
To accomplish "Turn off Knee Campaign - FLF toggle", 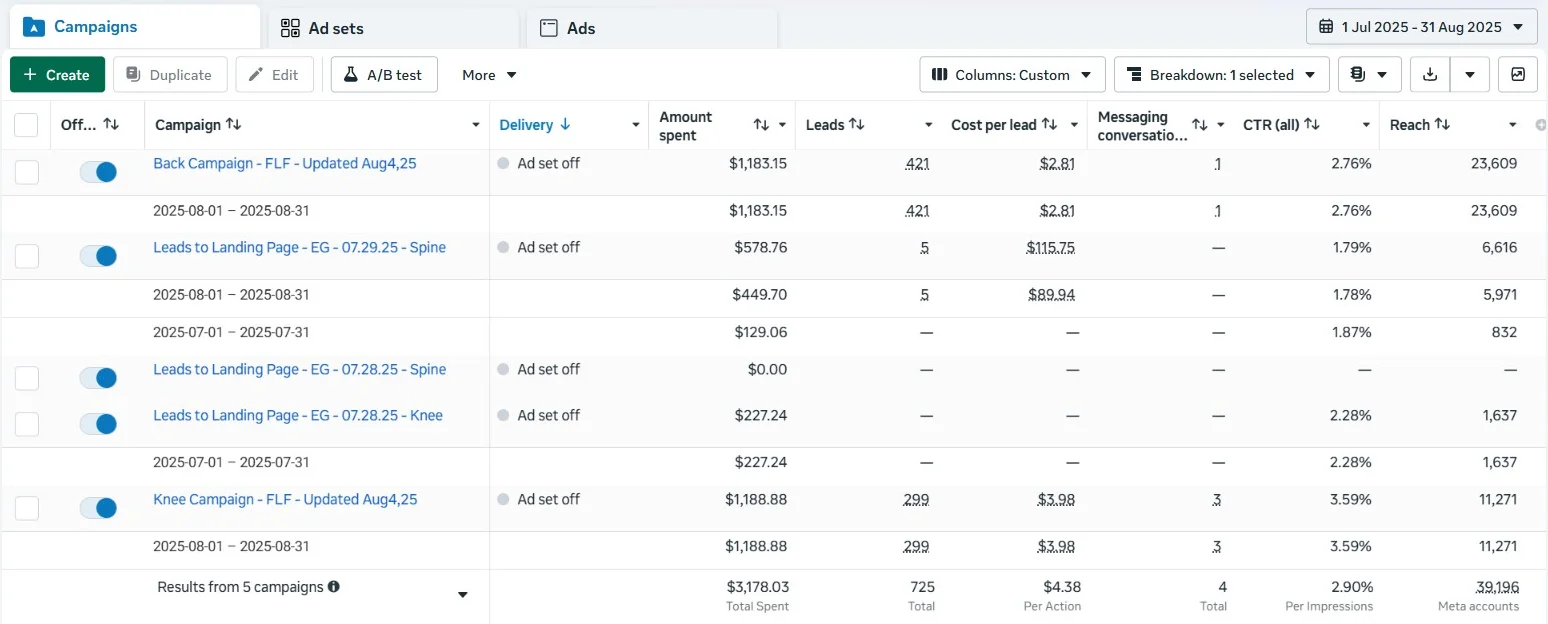I will coord(99,508).
